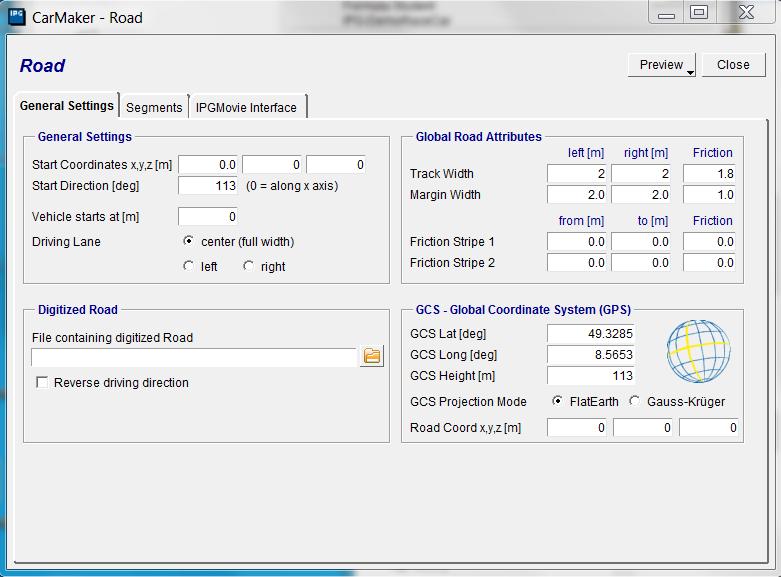This screenshot has height=577, width=781.
Task: Edit GCS Height field
Action: 591,375
